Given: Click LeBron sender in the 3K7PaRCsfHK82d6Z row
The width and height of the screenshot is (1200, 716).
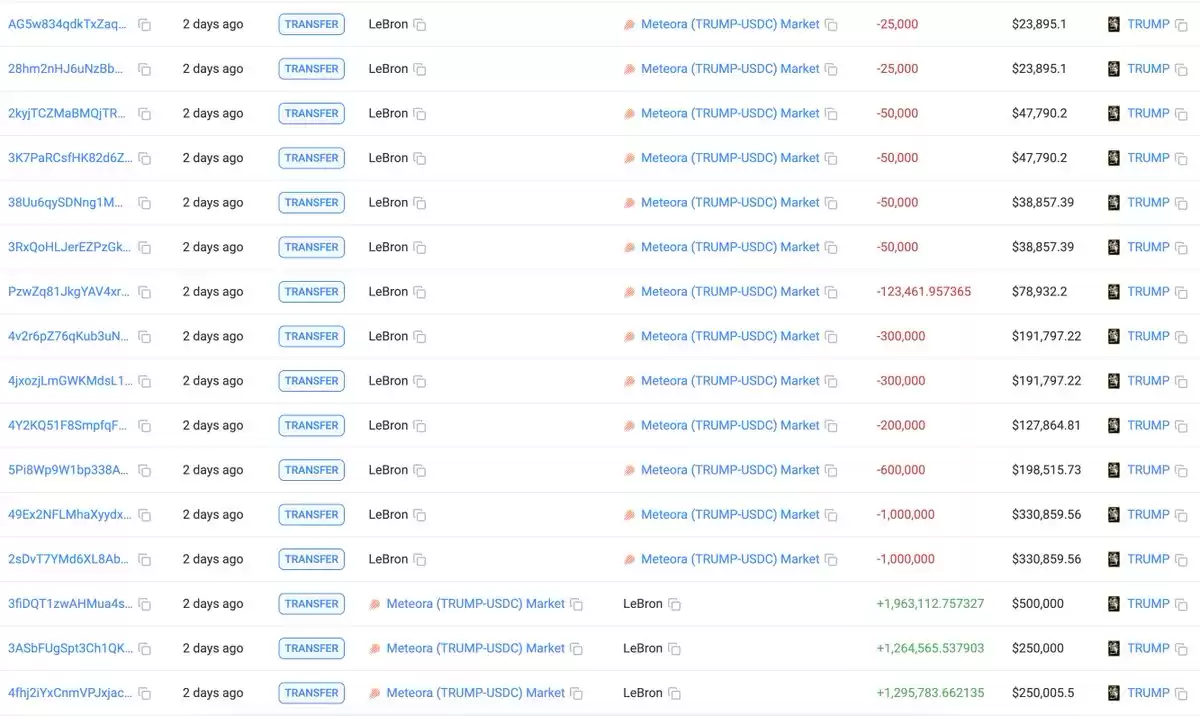Looking at the screenshot, I should (x=388, y=158).
